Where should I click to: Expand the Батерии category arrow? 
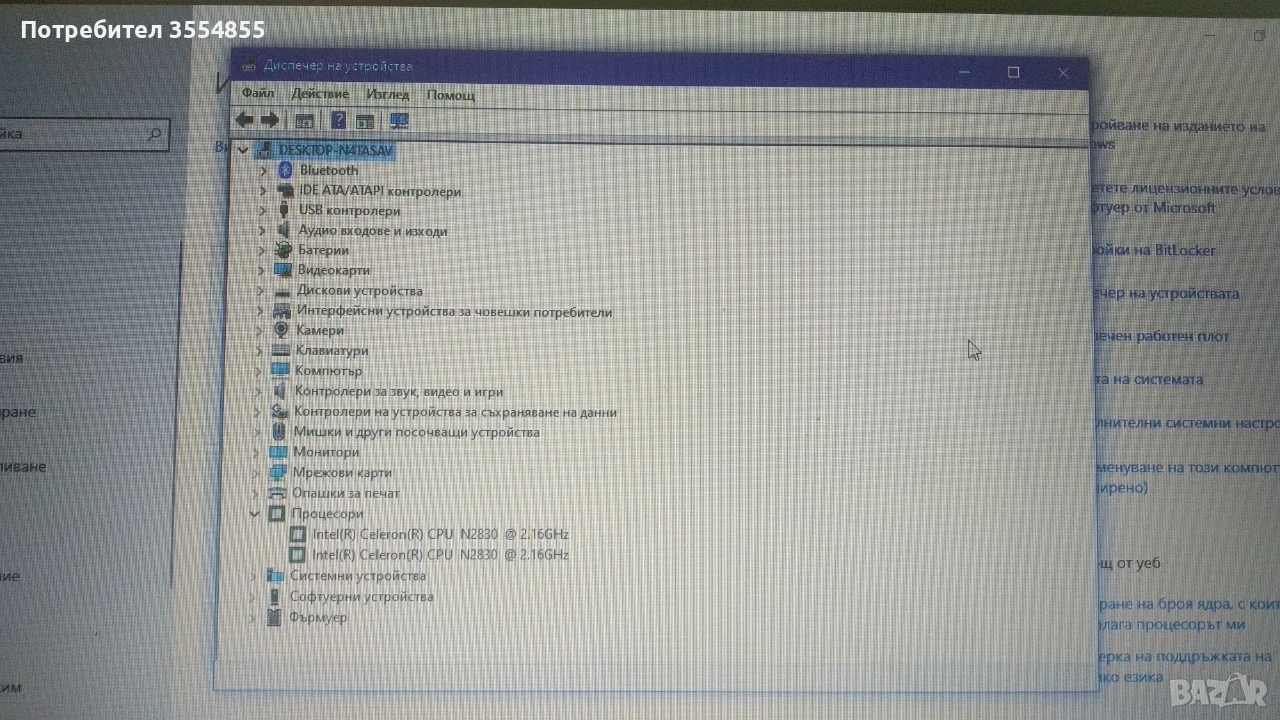click(x=262, y=250)
